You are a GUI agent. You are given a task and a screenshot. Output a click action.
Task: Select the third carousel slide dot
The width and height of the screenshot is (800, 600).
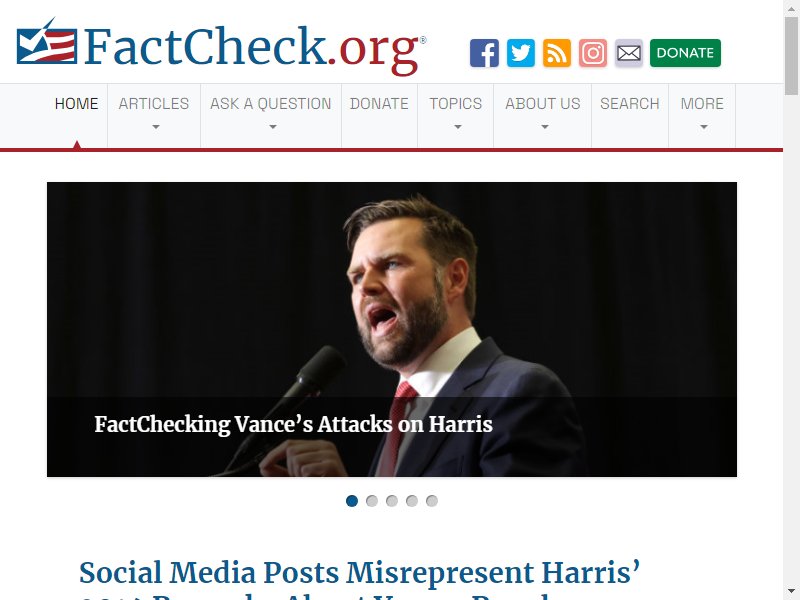coord(392,501)
